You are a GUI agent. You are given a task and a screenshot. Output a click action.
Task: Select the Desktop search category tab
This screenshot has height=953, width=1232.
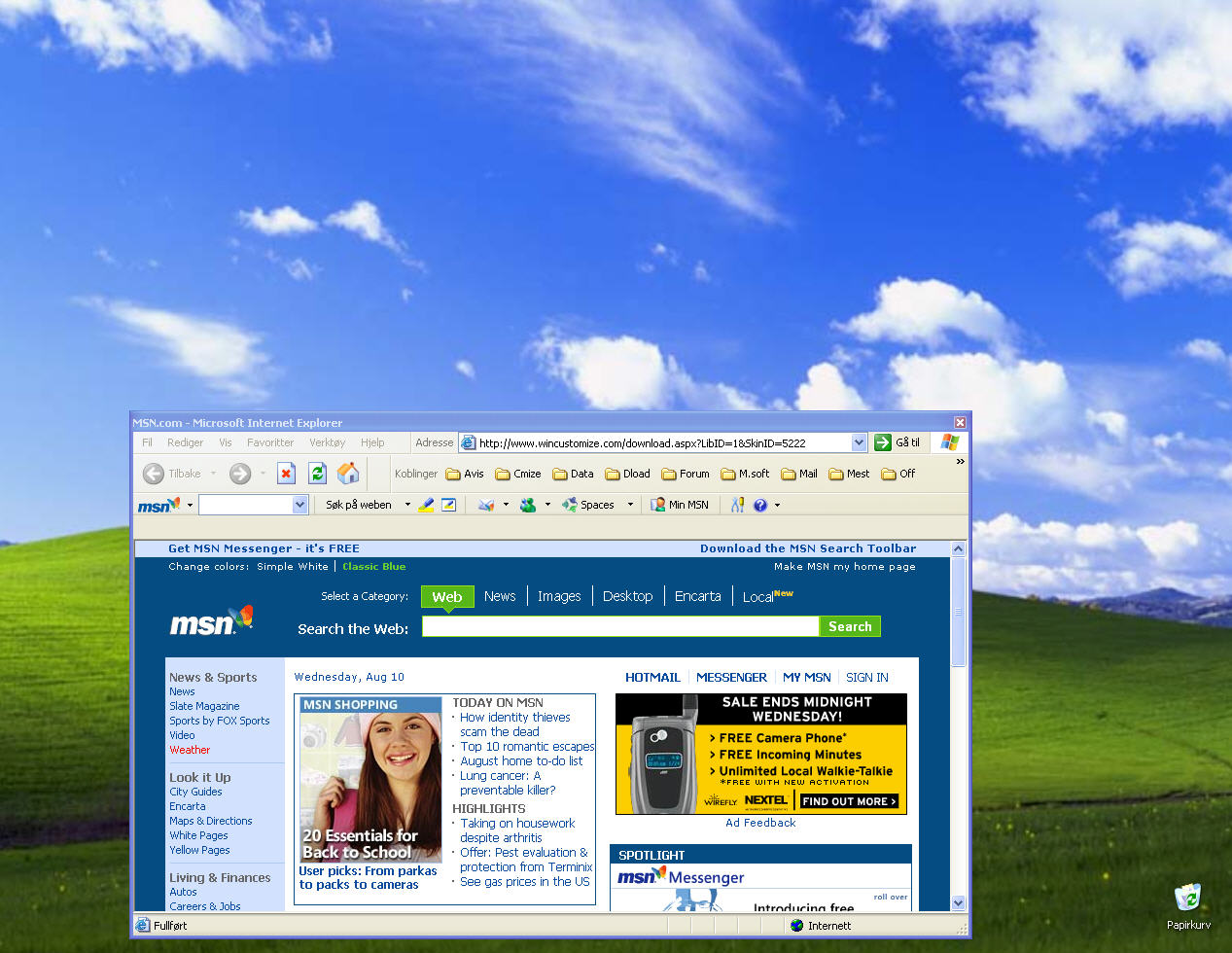(628, 596)
